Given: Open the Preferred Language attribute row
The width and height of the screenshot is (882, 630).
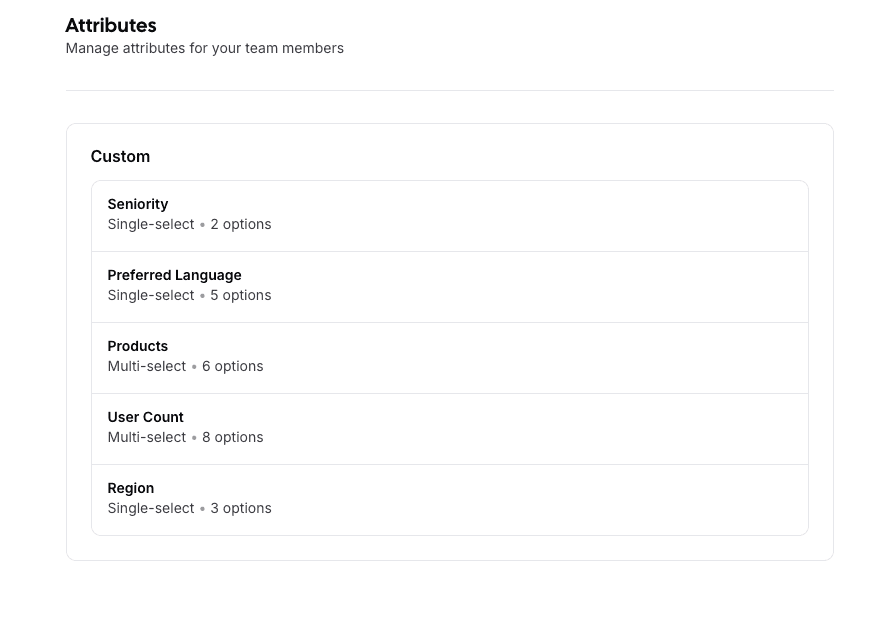Looking at the screenshot, I should [x=449, y=287].
